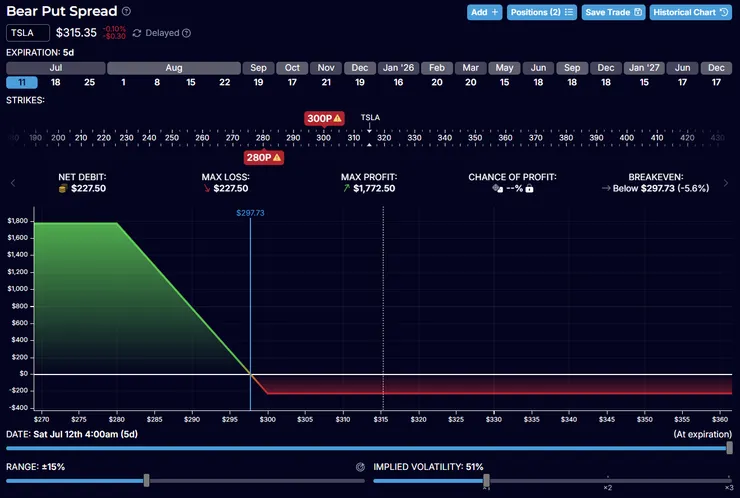
Task: Click the lock icon in Chance of Profit
Action: tap(530, 189)
